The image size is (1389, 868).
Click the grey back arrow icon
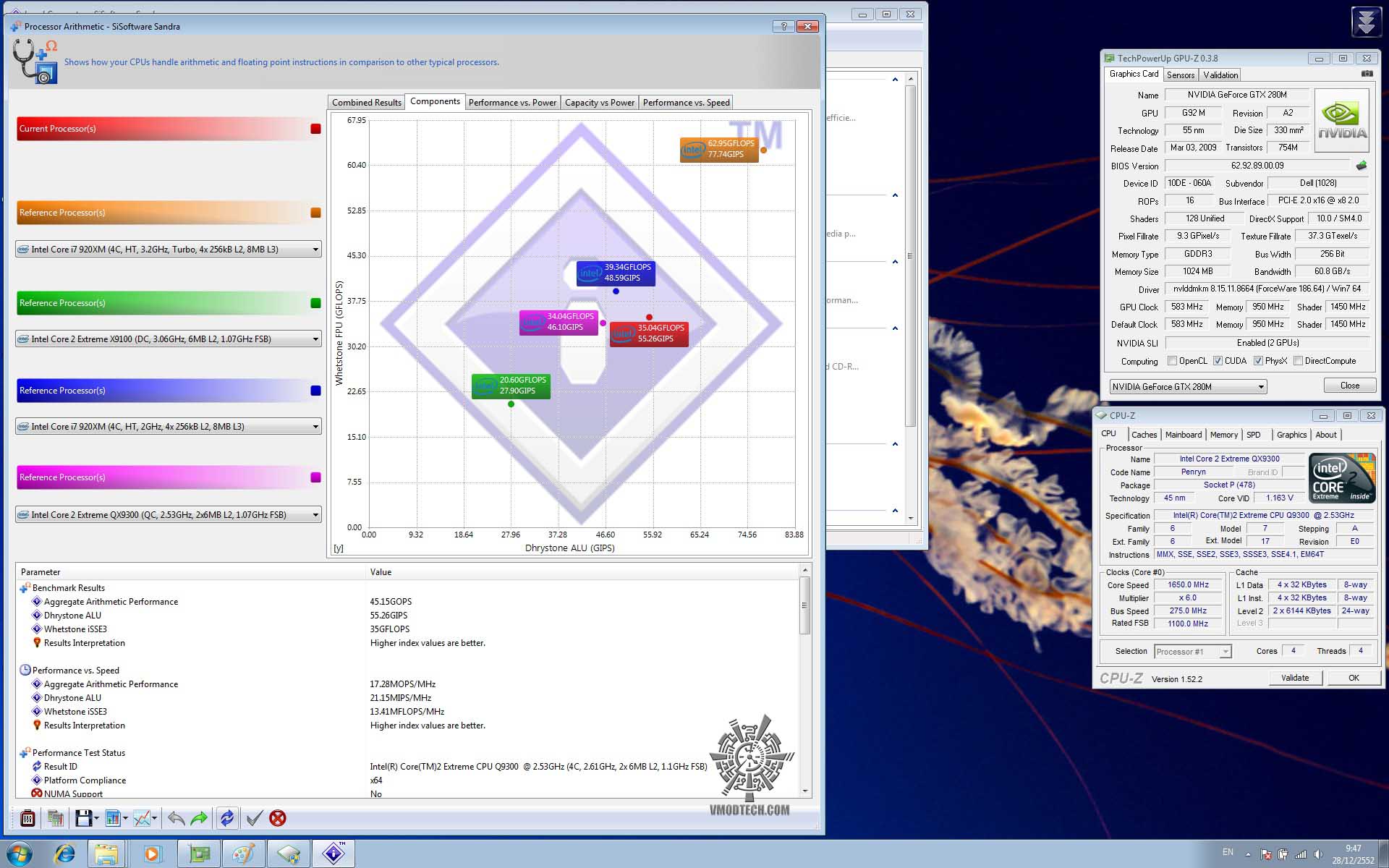click(x=176, y=818)
